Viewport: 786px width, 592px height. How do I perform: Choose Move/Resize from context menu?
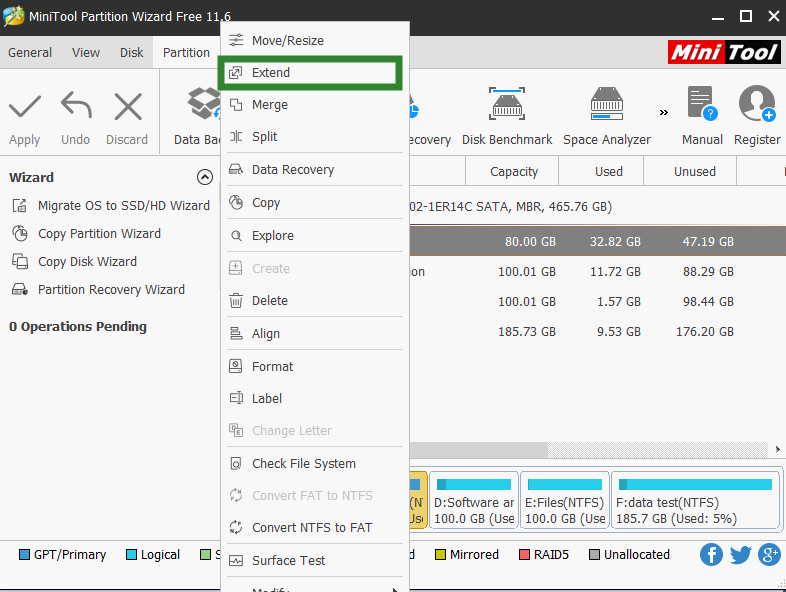(x=315, y=41)
